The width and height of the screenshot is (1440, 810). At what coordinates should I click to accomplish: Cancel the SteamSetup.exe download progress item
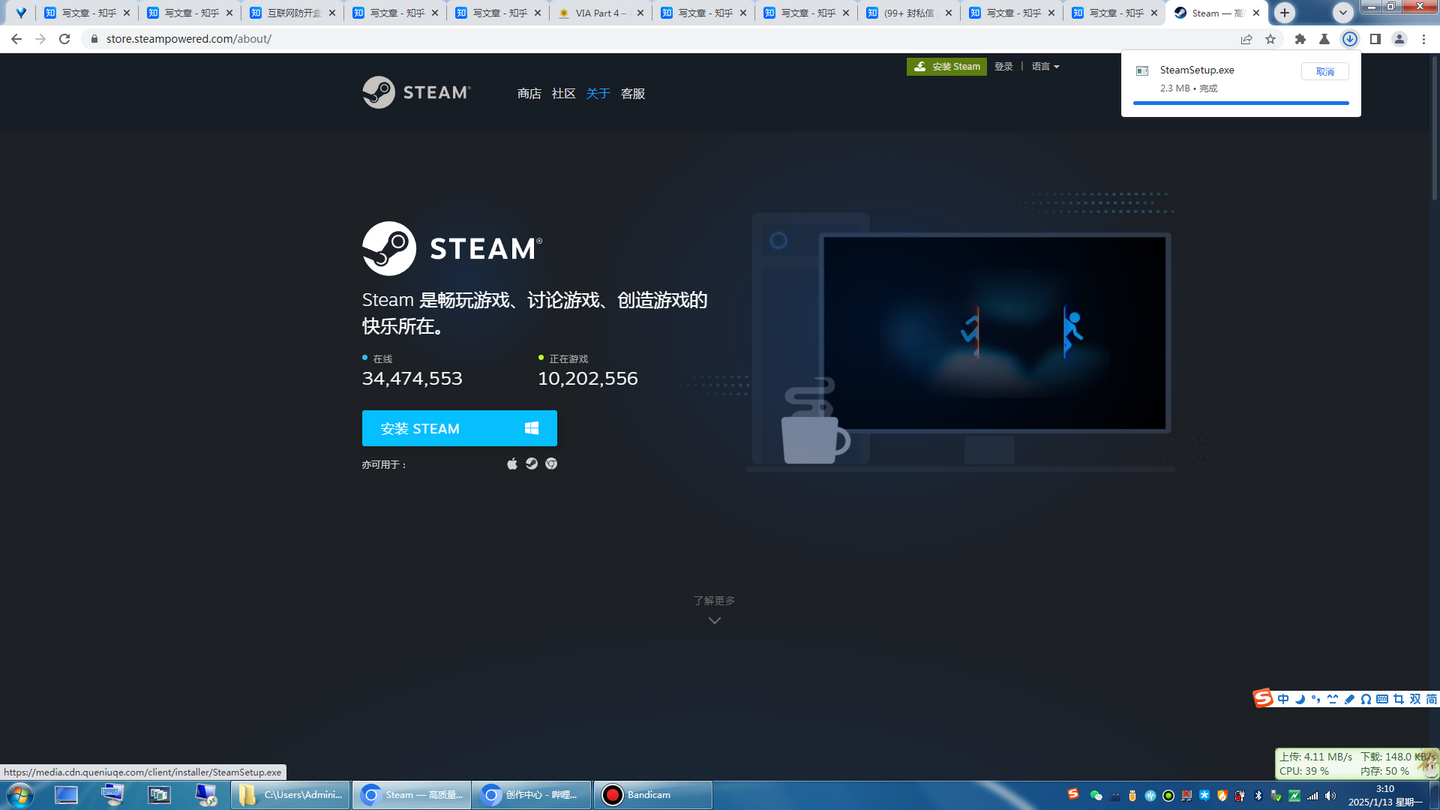tap(1324, 71)
